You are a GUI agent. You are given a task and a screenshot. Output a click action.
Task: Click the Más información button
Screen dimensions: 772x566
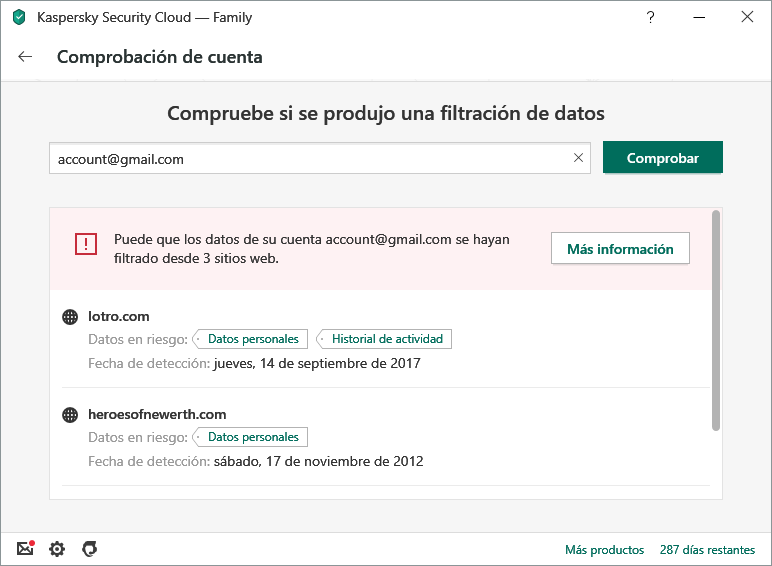tap(620, 249)
